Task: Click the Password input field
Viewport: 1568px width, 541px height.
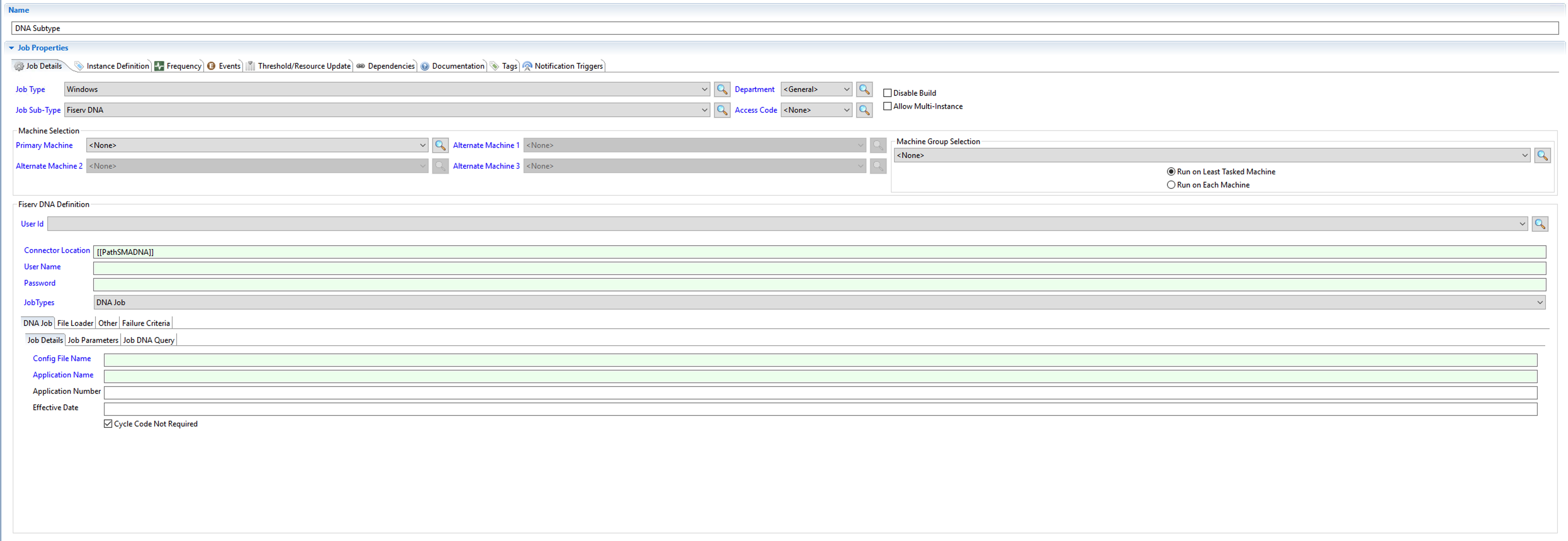Action: (819, 285)
